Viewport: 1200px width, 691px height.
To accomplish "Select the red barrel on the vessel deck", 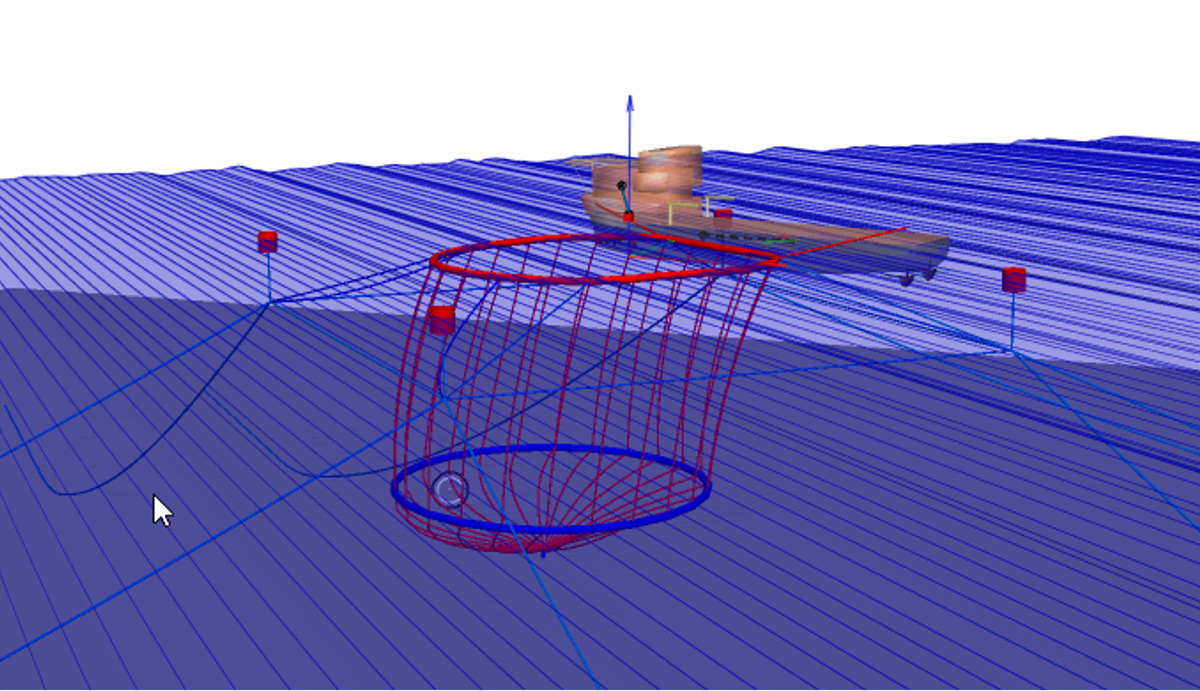I will point(722,212).
